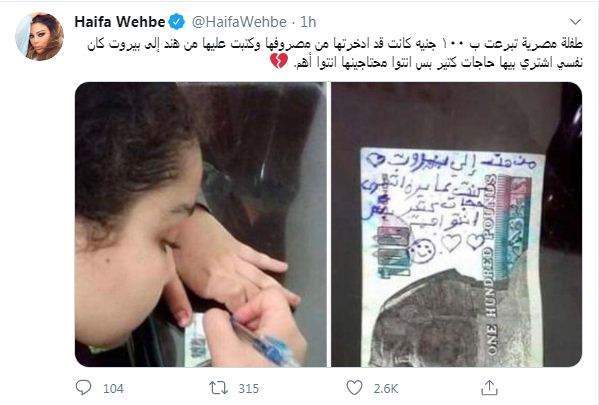Click the 104 replies count
The height and width of the screenshot is (405, 599).
point(113,389)
